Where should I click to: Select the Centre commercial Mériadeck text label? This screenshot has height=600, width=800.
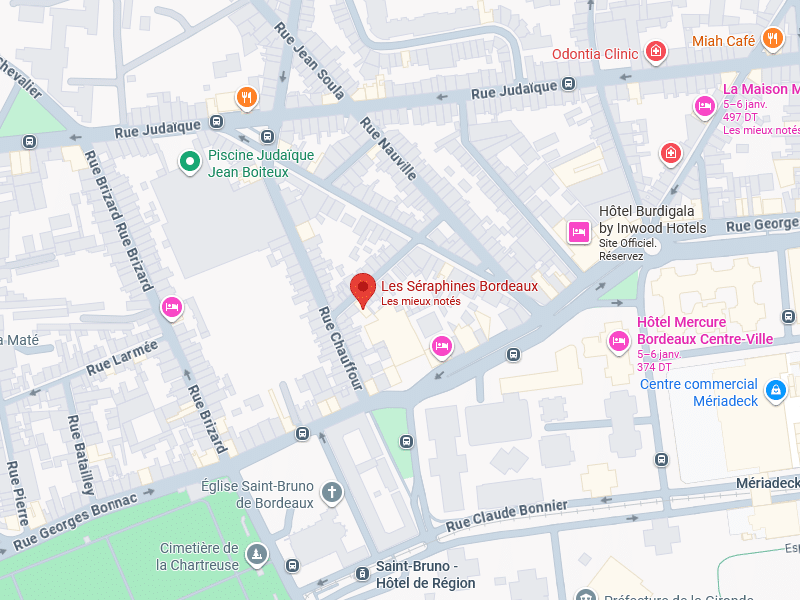699,392
